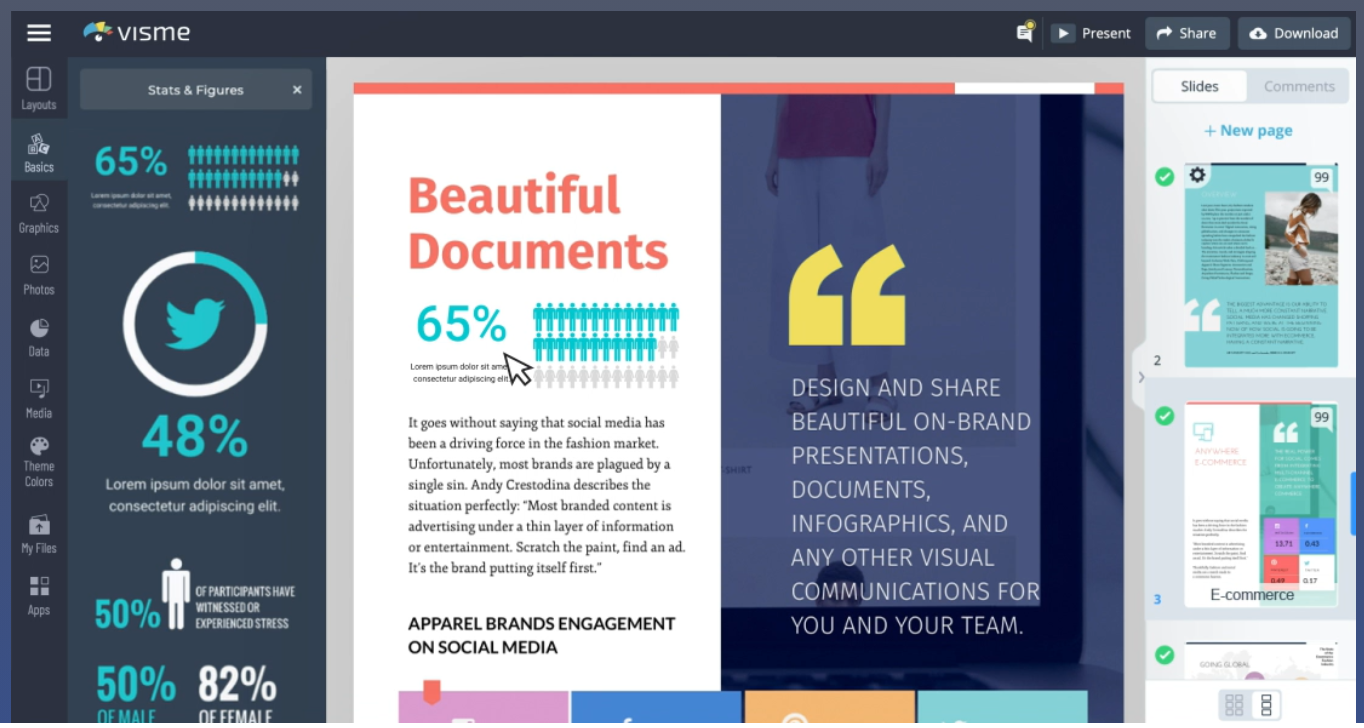The image size is (1364, 728).
Task: Open the Photos panel
Action: pos(38,275)
